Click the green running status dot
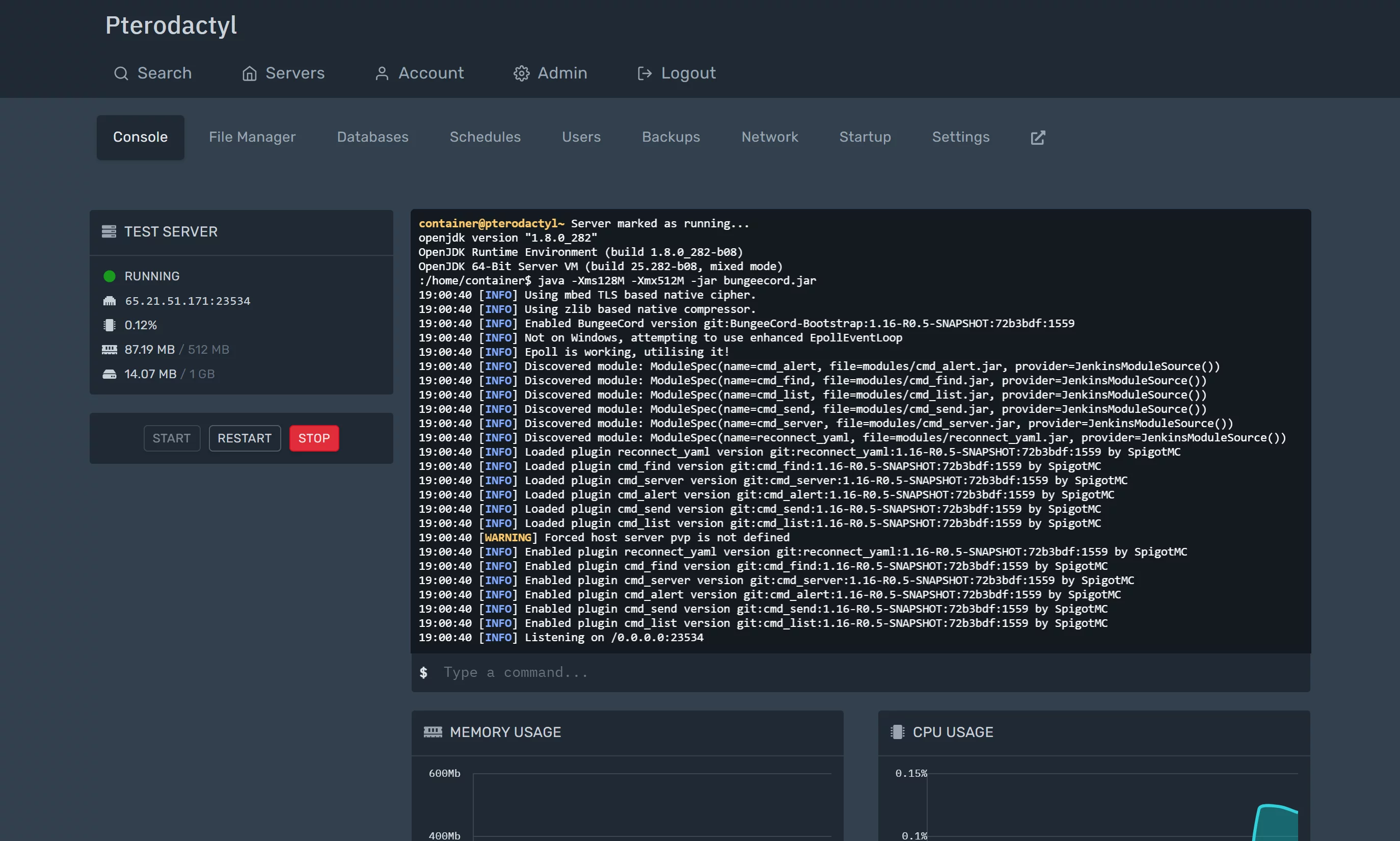 (x=110, y=277)
